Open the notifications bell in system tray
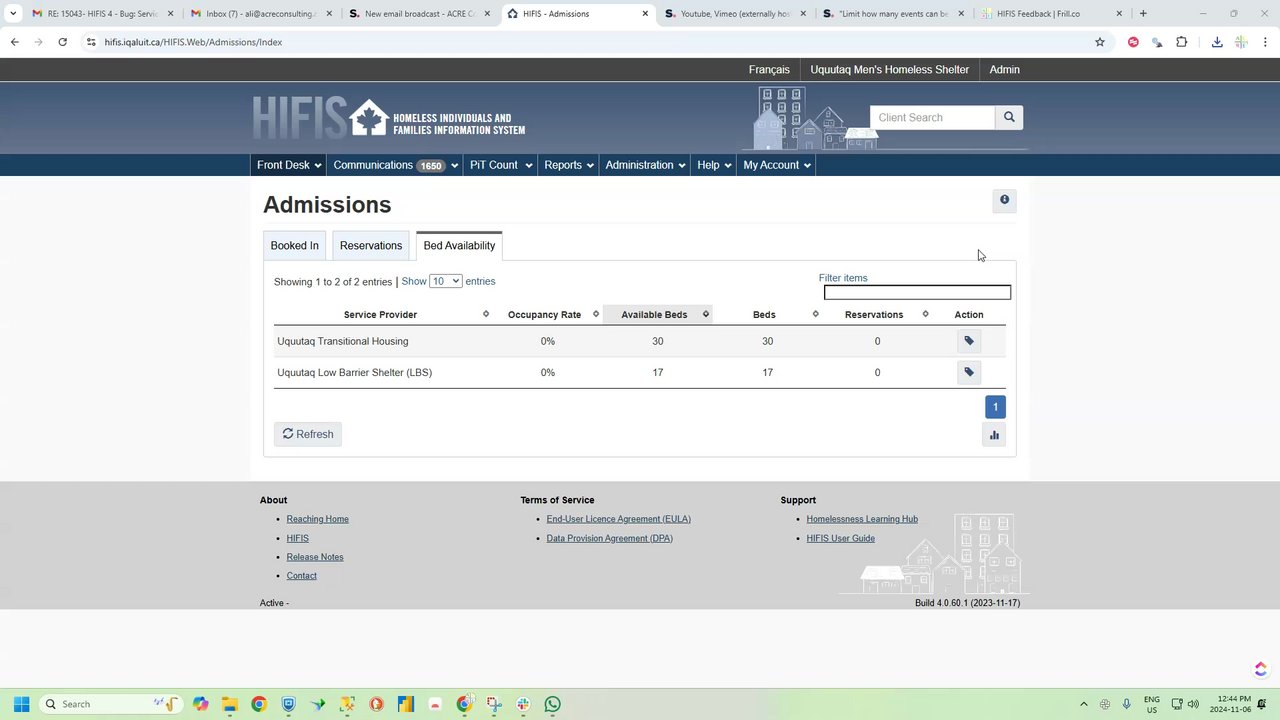This screenshot has height=720, width=1280. point(1262,704)
